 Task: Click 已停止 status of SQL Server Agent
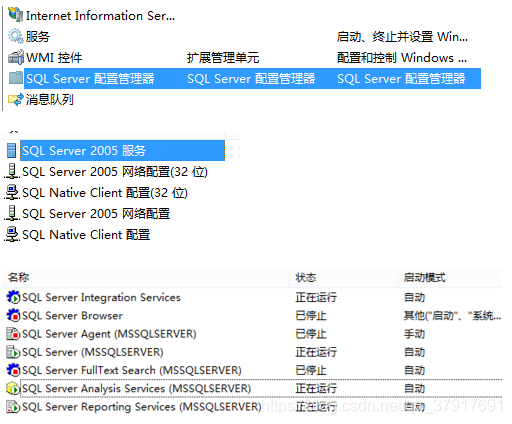click(x=311, y=334)
